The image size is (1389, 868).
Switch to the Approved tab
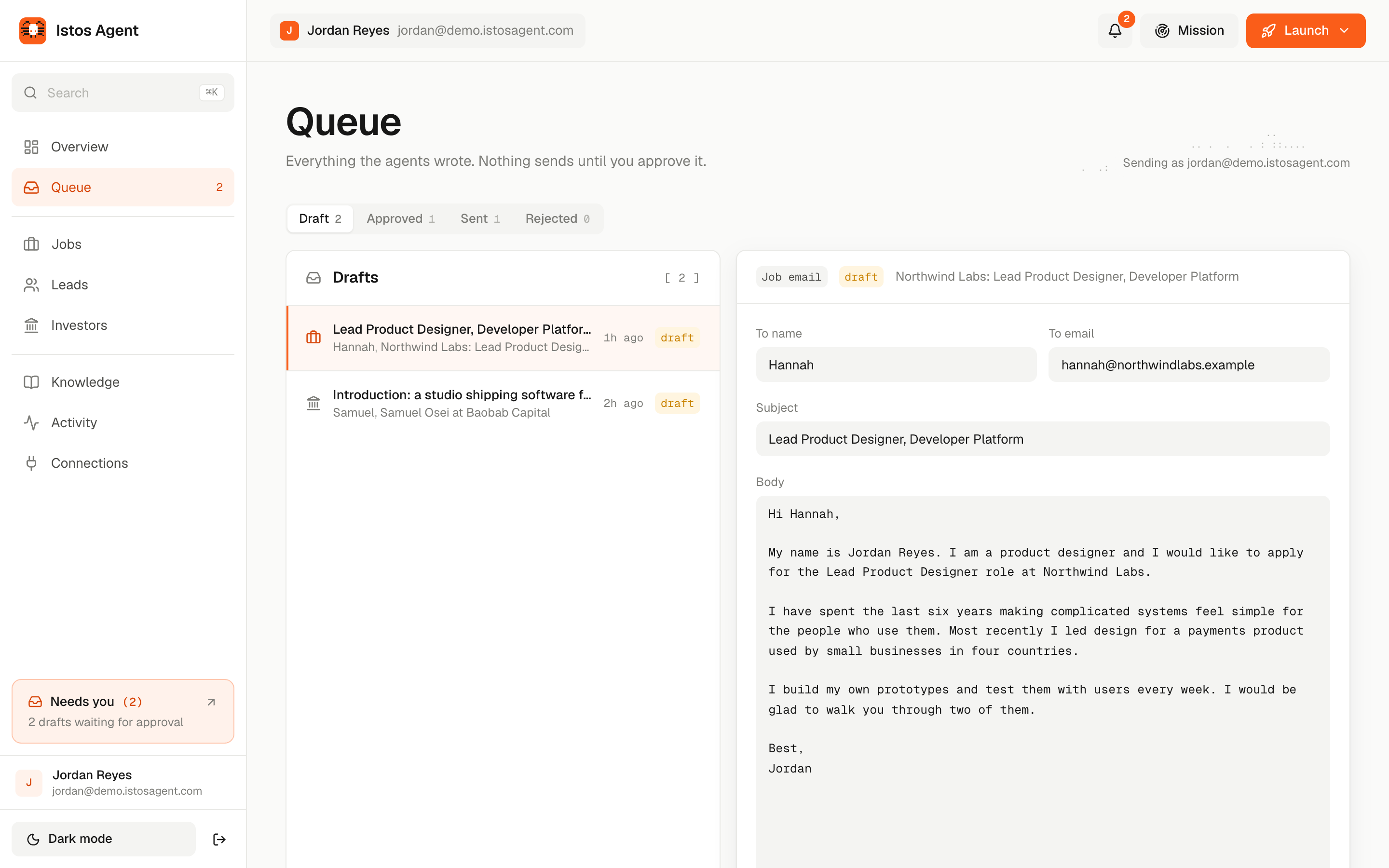[x=401, y=219]
